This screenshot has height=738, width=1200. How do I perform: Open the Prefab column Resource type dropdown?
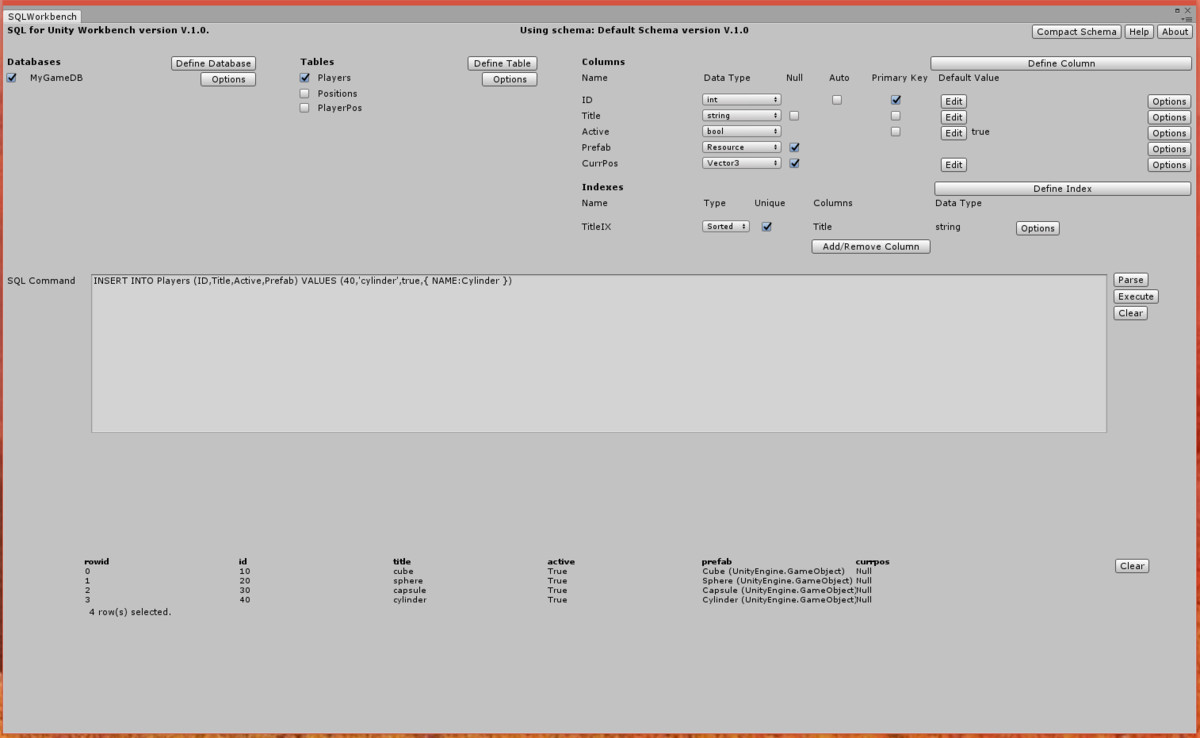pos(741,147)
